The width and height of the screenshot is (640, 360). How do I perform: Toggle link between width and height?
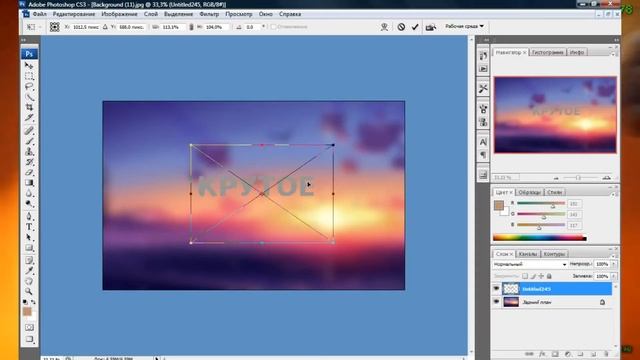(191, 27)
